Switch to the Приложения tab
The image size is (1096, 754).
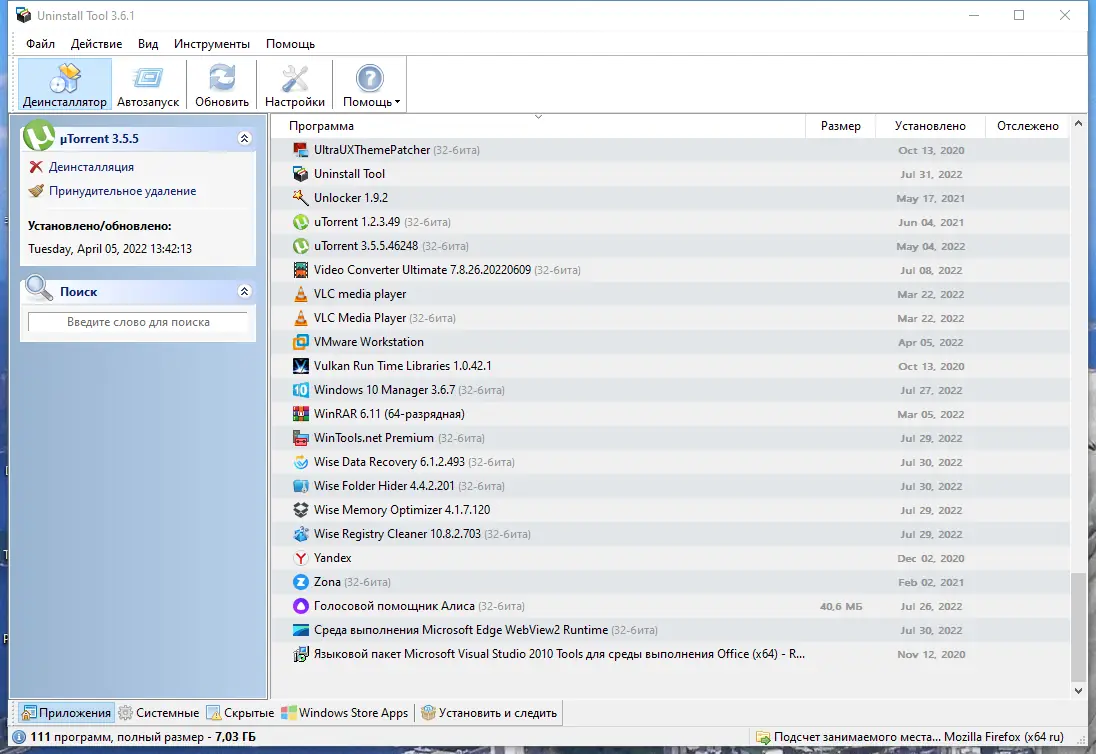[66, 713]
